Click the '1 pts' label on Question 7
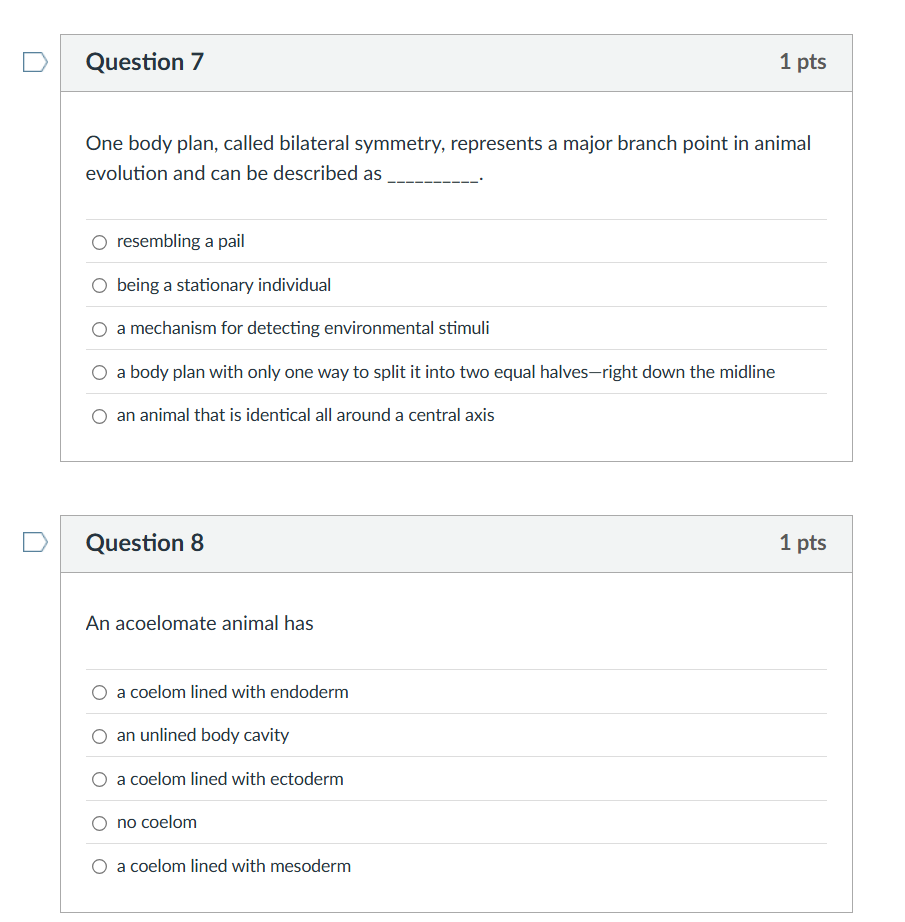Screen dimensions: 905x922 [x=803, y=61]
